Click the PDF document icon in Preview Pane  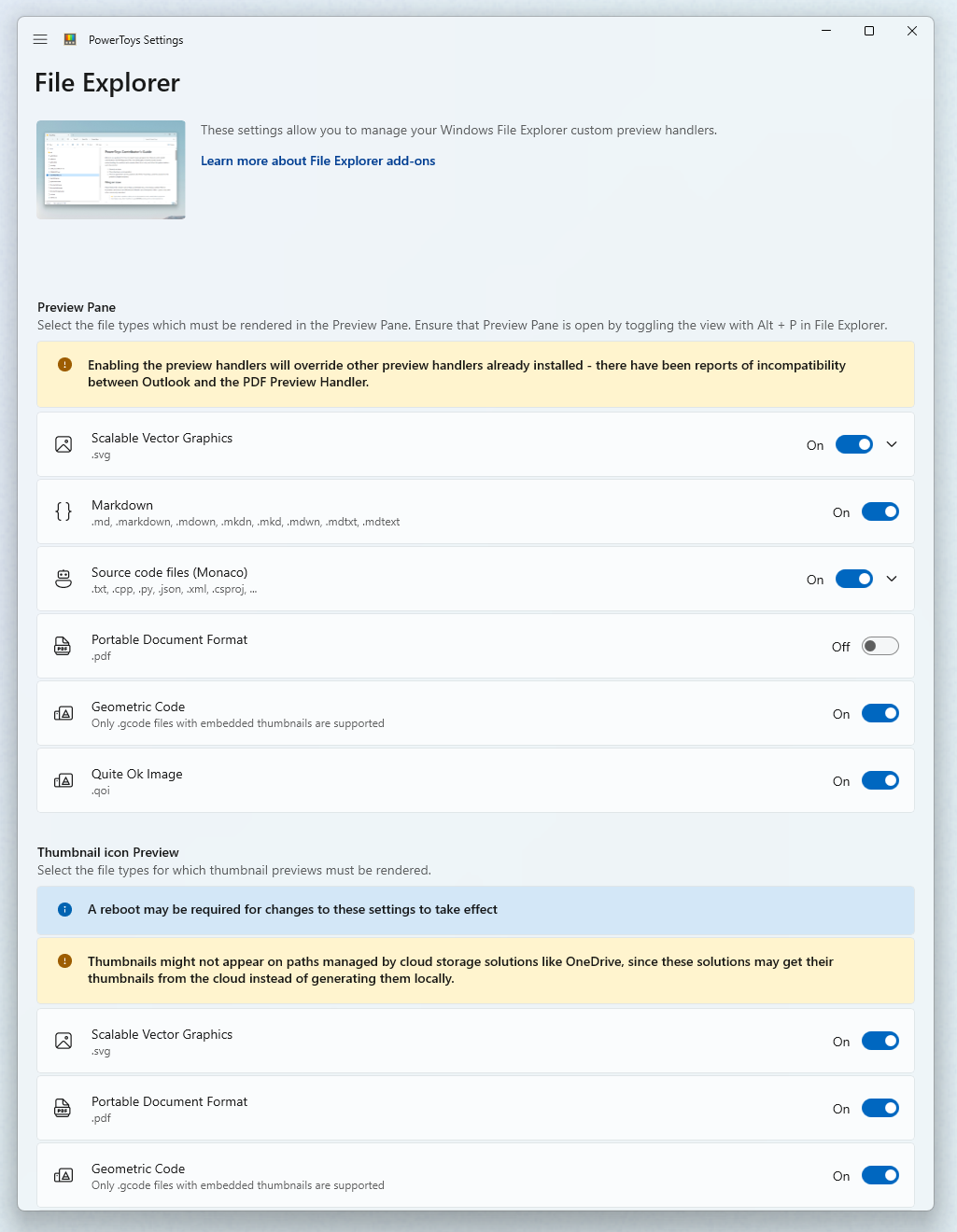63,646
